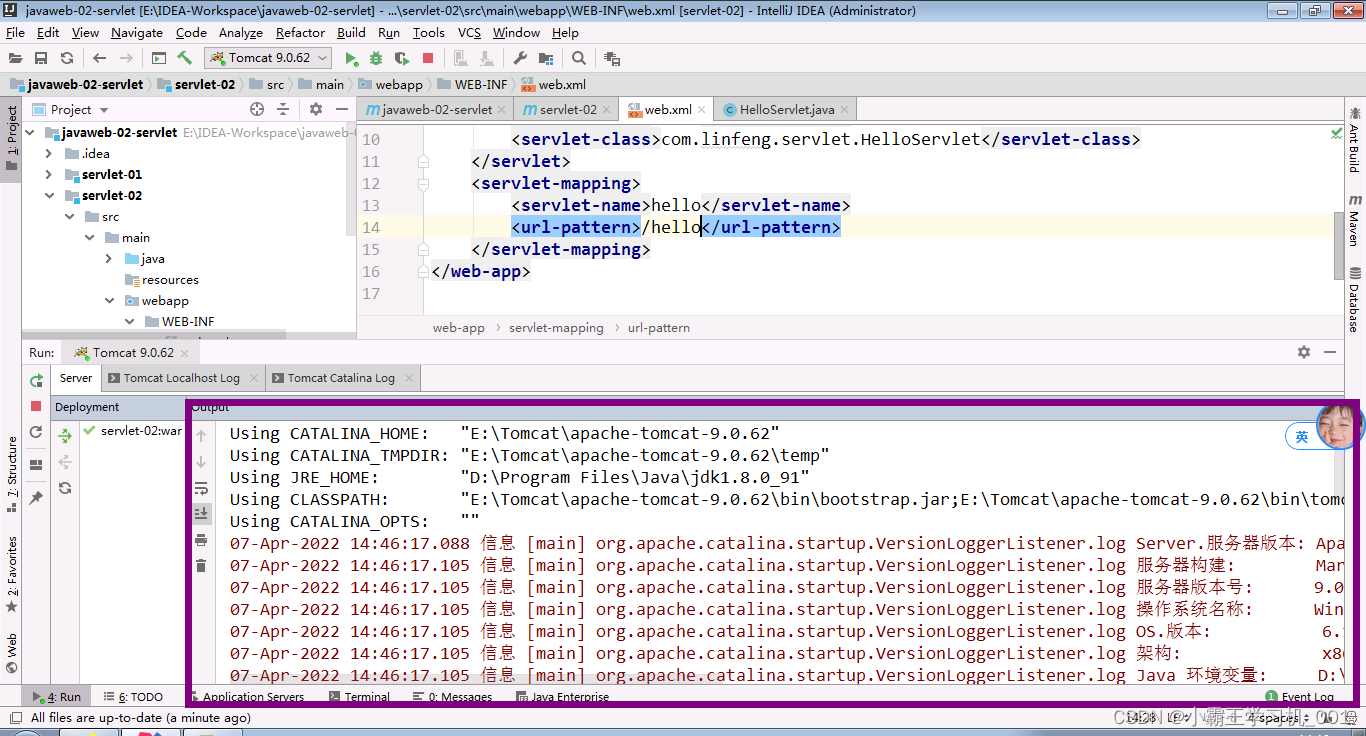1366x736 pixels.
Task: Collapse the servlet-mapping fold marker at line 12
Action: tap(424, 183)
